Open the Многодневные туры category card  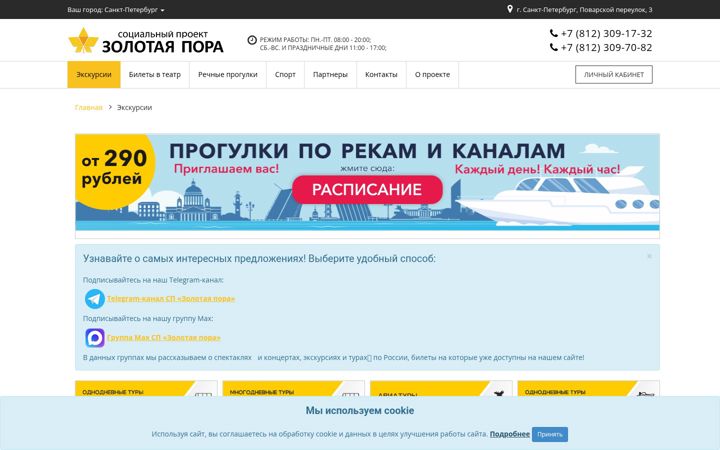(293, 388)
